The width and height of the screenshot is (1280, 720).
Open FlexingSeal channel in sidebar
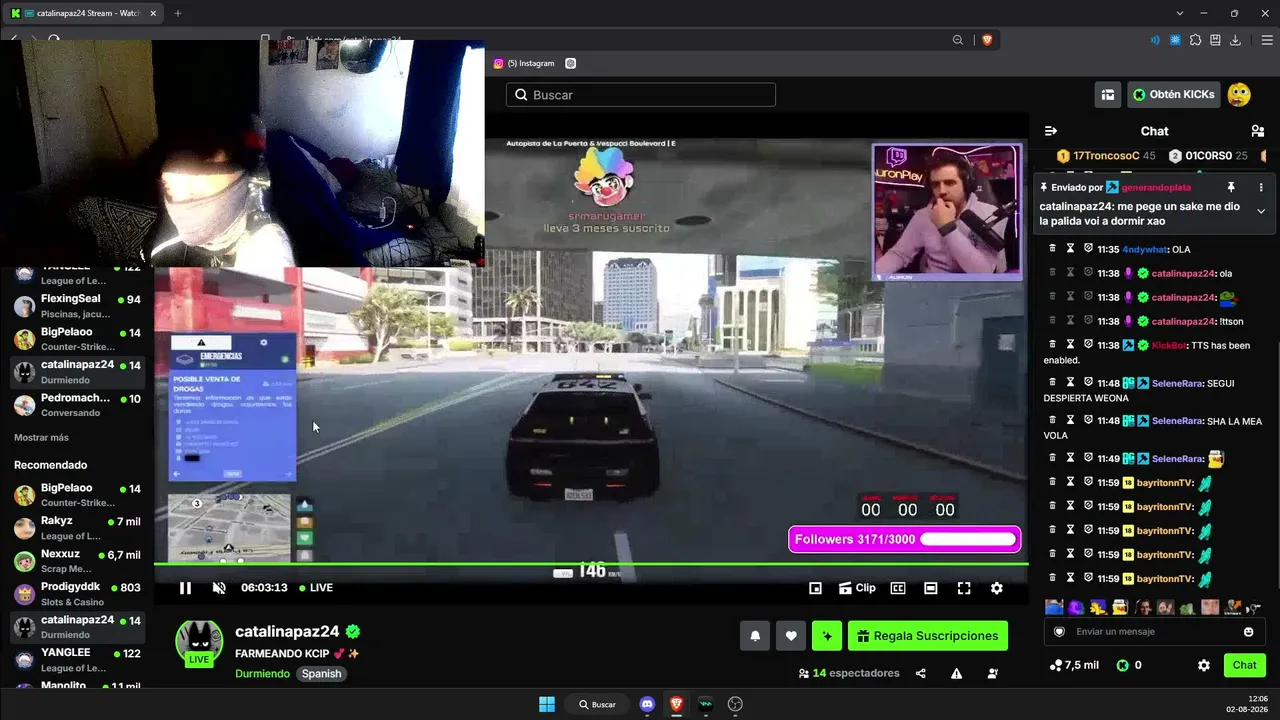(77, 306)
